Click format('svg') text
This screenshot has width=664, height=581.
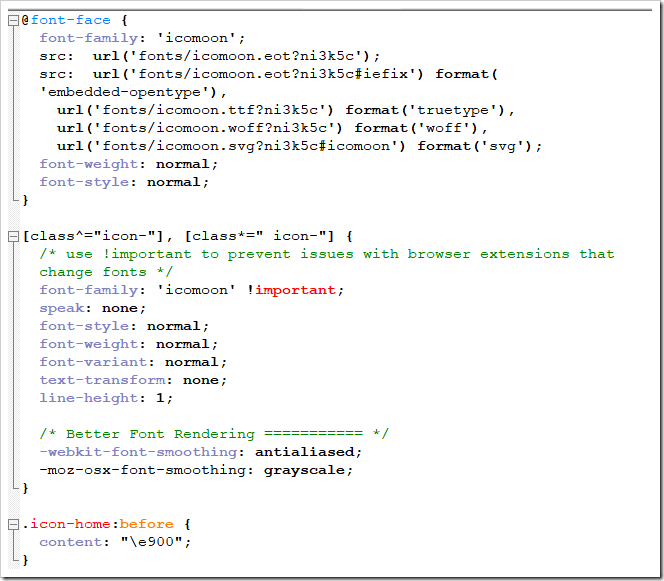pos(475,146)
